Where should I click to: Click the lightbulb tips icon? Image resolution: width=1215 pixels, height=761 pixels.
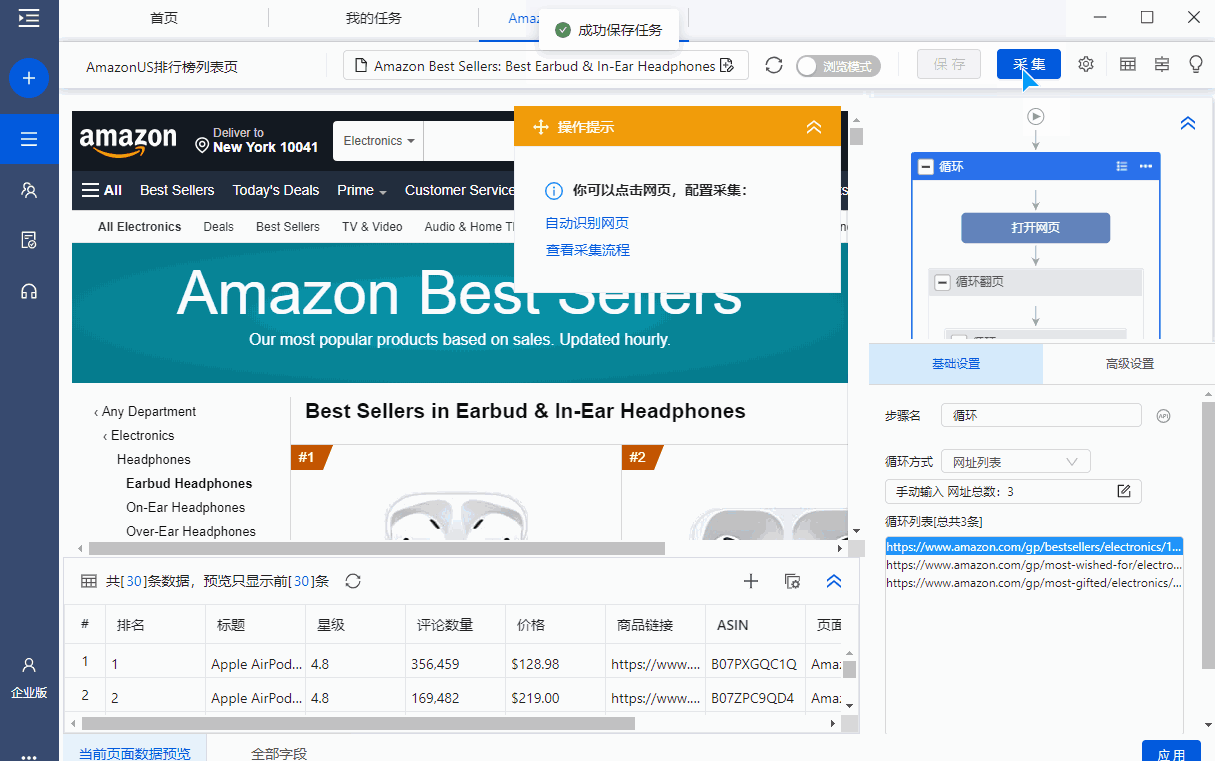pos(1195,64)
